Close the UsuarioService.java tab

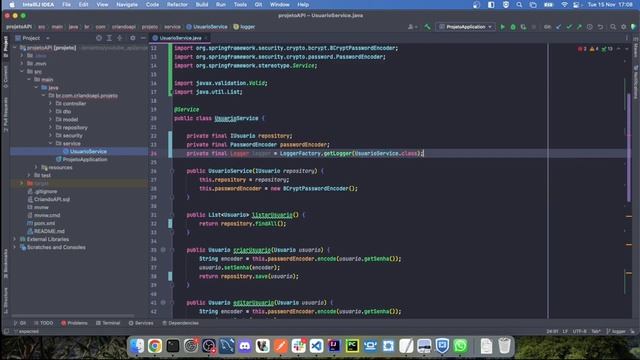[206, 38]
